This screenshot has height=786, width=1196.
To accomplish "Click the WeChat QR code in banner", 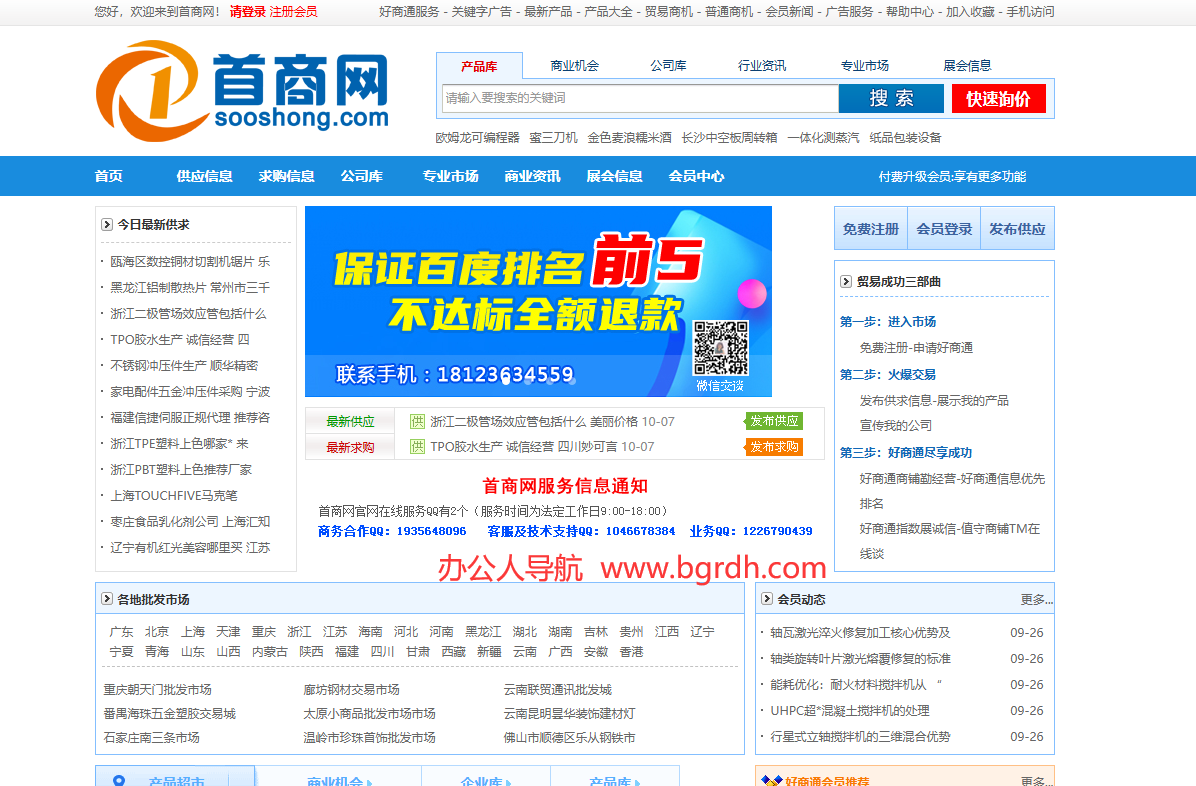I will (x=721, y=347).
